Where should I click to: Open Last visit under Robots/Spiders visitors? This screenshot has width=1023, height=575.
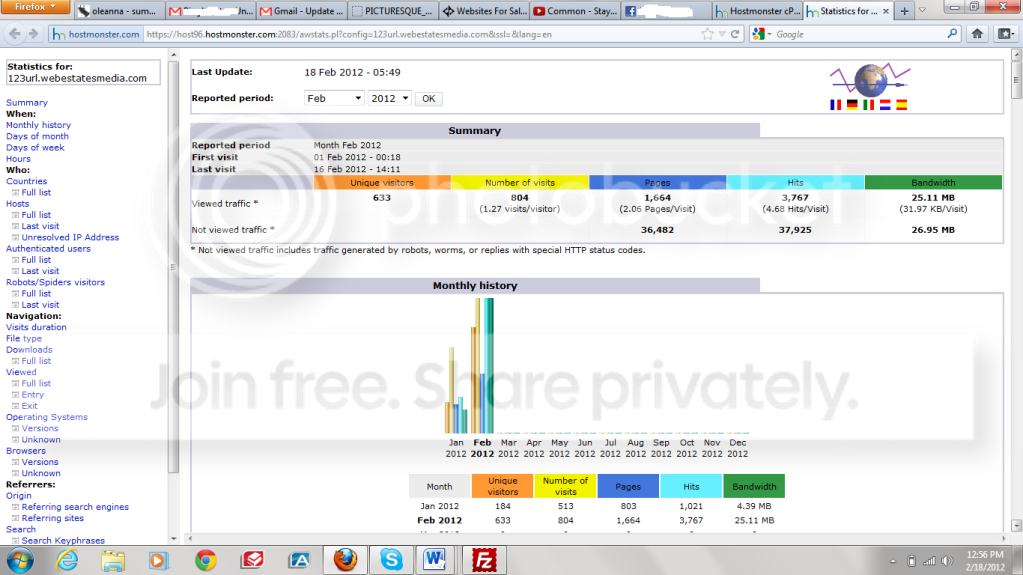(x=40, y=304)
